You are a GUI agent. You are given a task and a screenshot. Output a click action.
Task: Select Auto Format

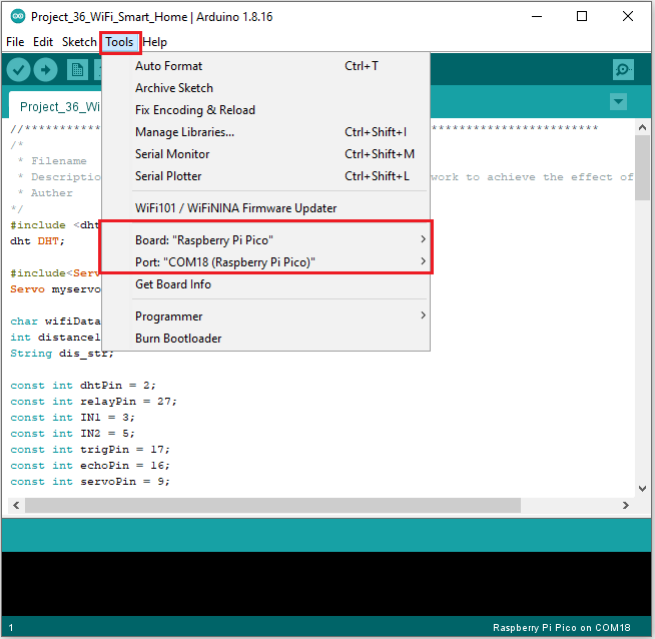tap(266, 66)
